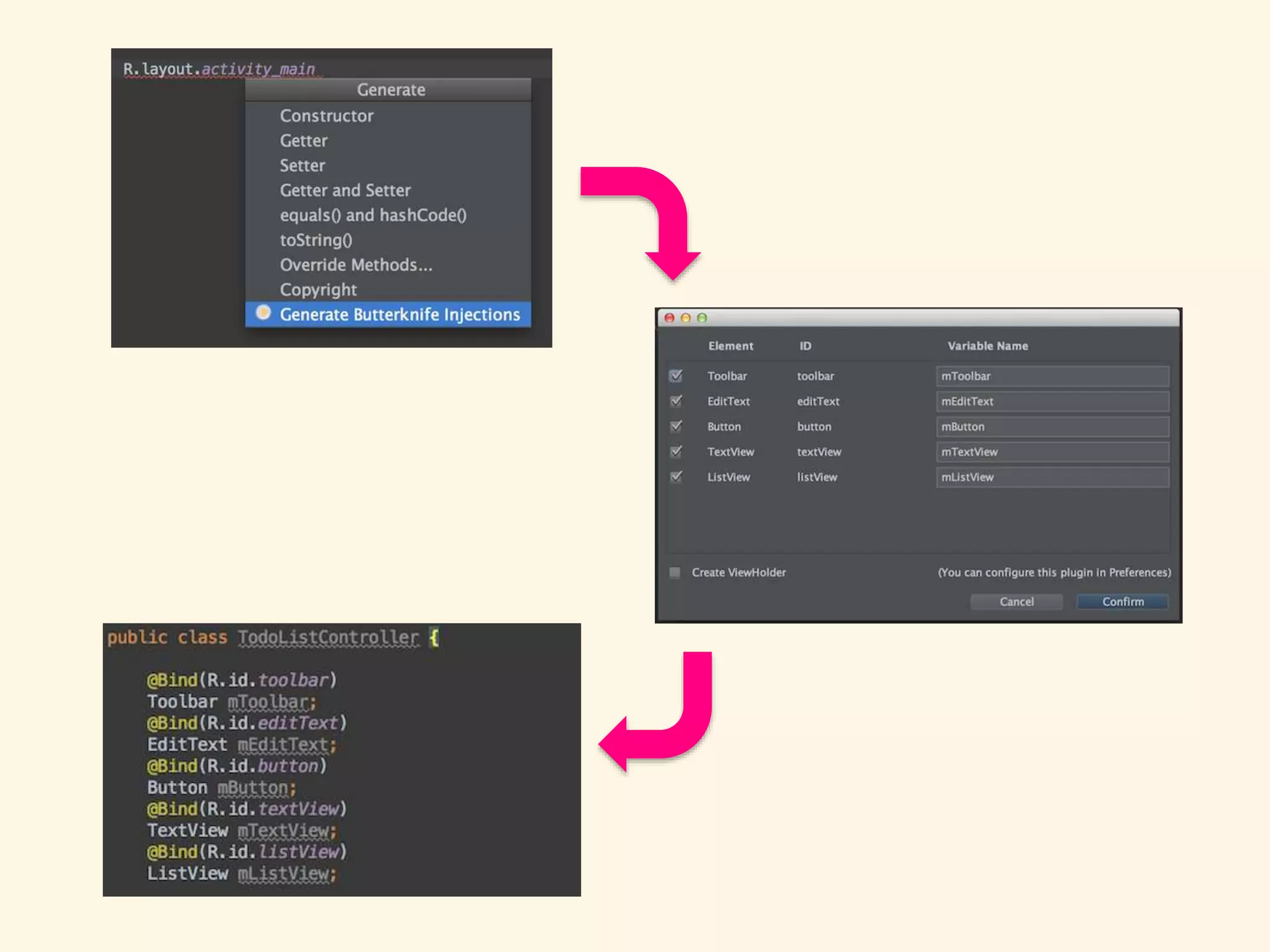Screen dimensions: 1270x952
Task: Pick toString() from Generate menu
Action: [x=316, y=240]
